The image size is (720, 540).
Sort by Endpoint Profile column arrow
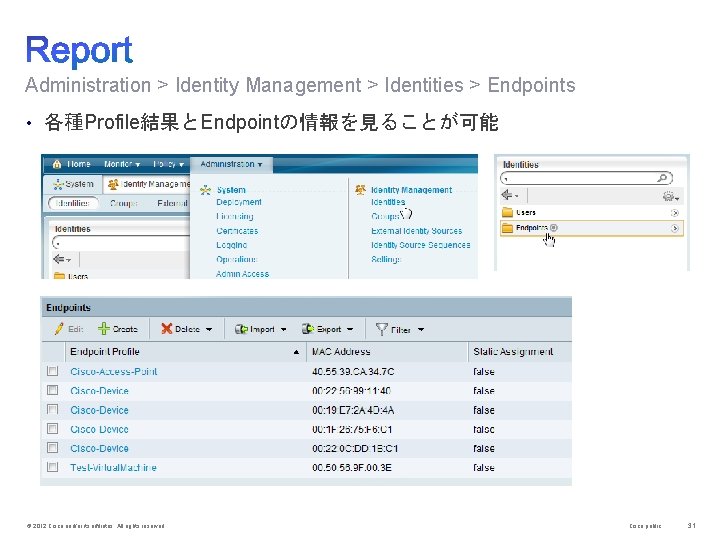296,352
